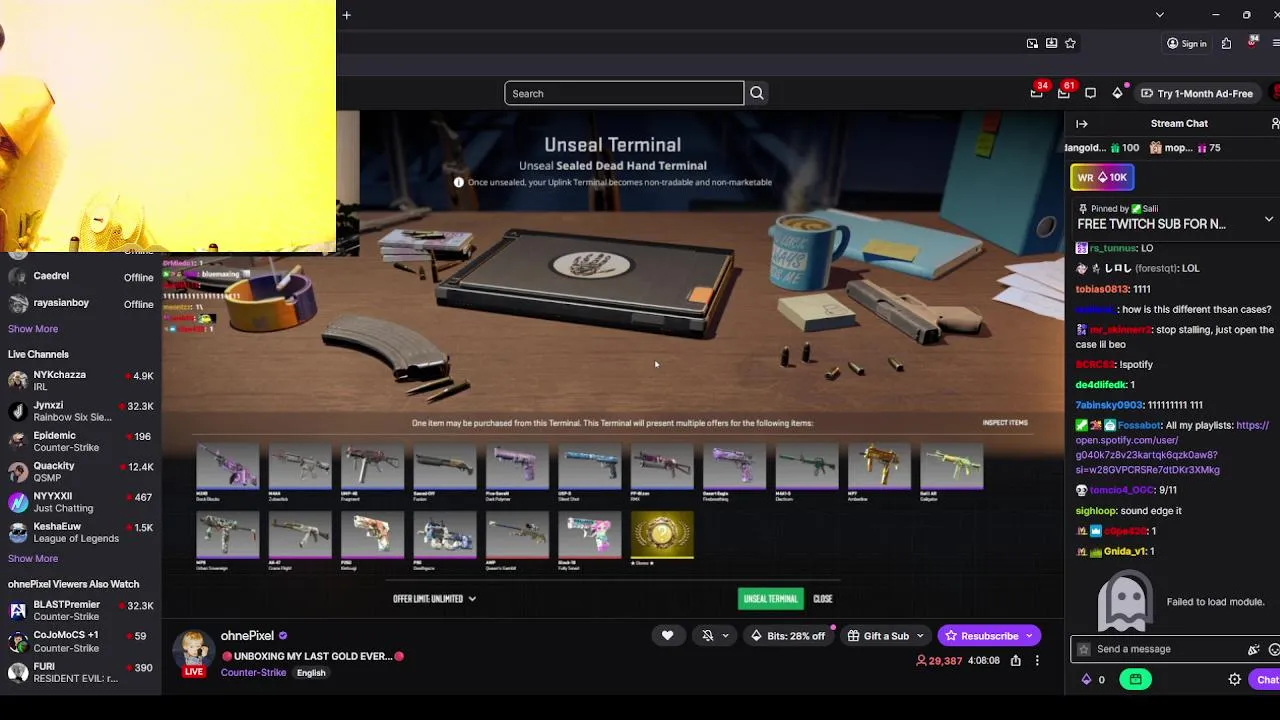This screenshot has height=720, width=1280.
Task: Open notification options dropdown arrow
Action: click(x=726, y=636)
